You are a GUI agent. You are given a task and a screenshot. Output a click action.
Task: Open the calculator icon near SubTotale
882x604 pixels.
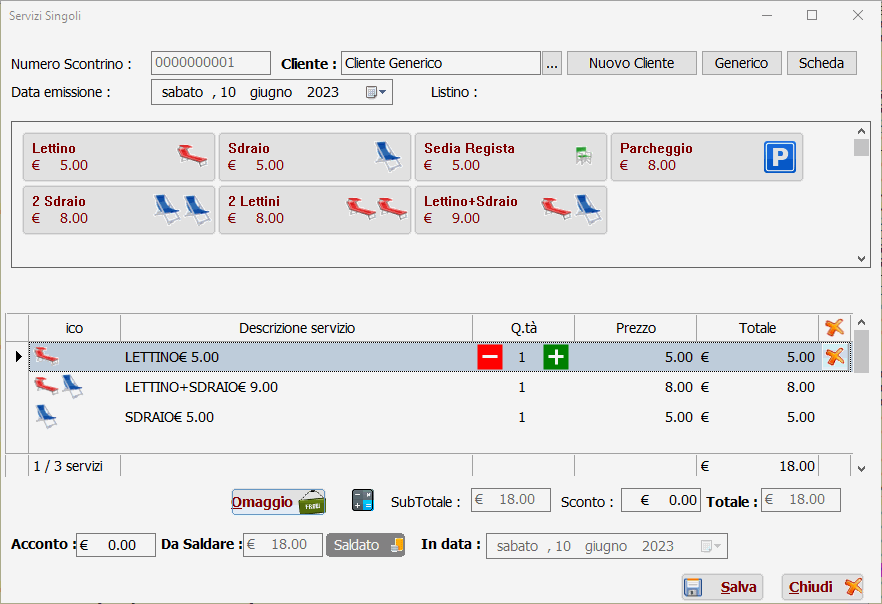363,500
